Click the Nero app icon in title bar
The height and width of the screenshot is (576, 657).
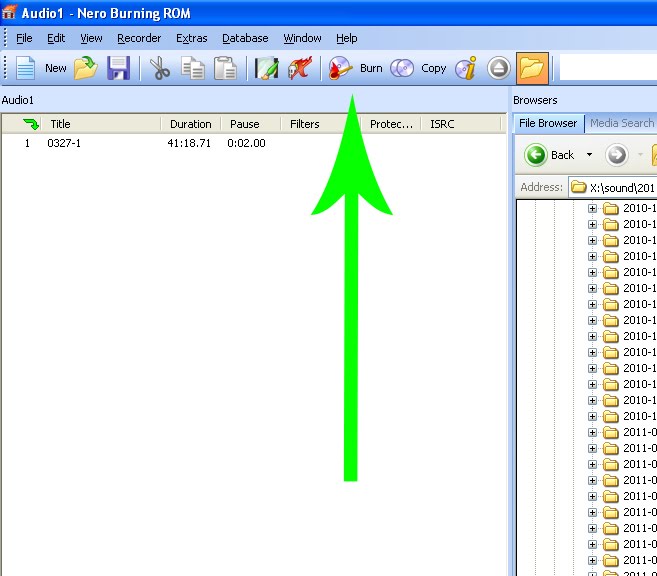click(x=9, y=13)
